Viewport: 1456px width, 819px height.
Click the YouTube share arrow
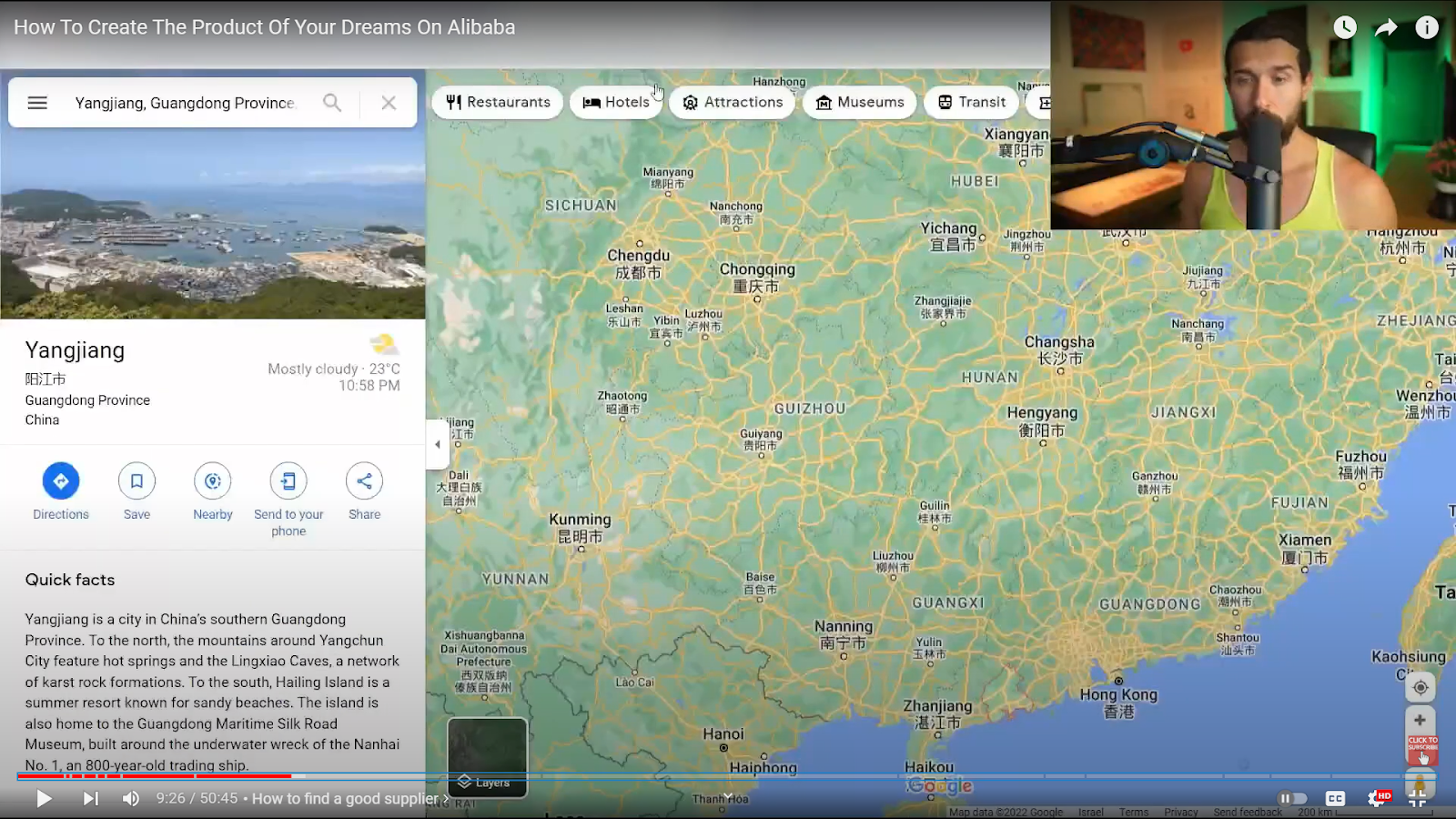(x=1386, y=27)
